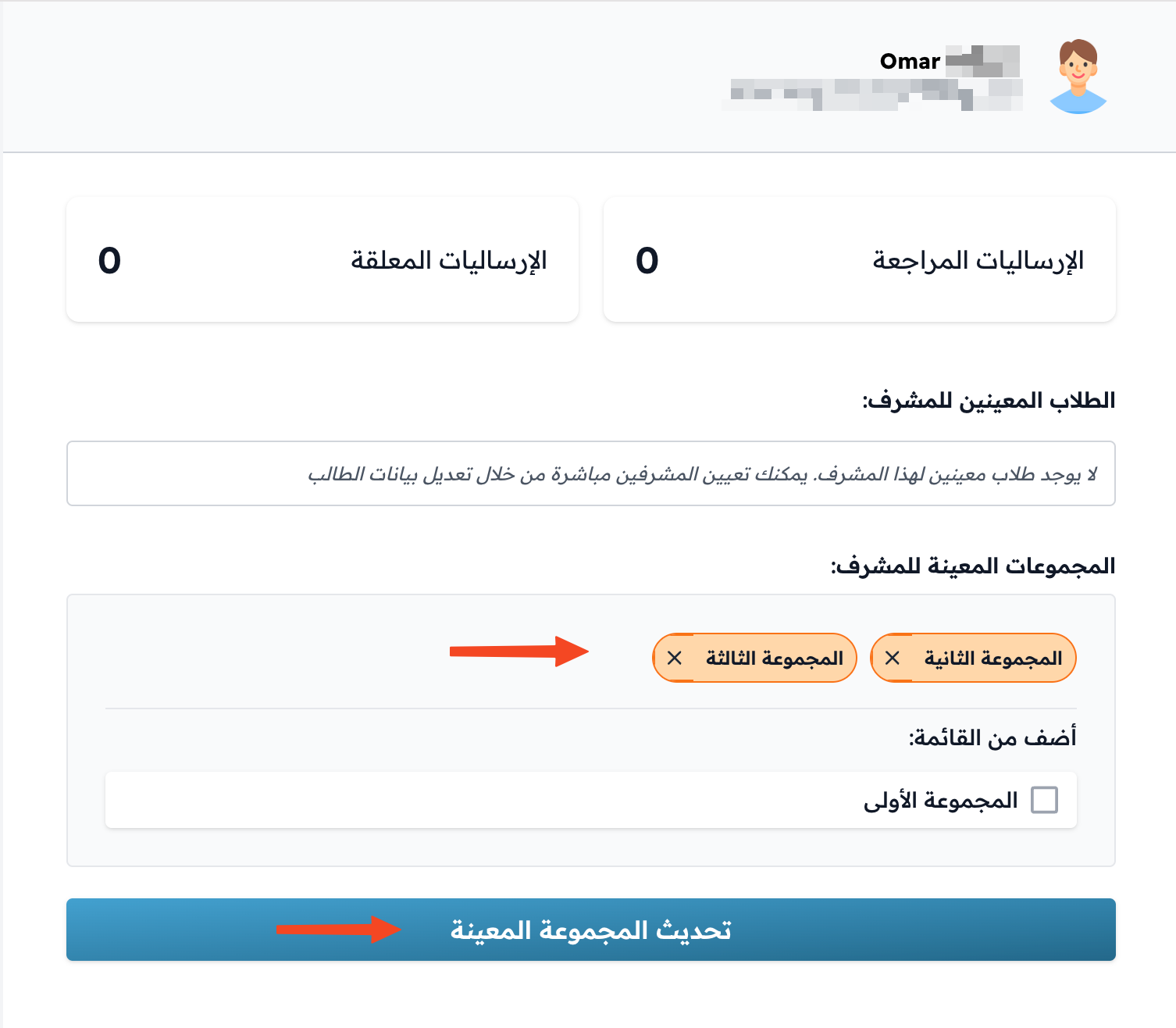1176x1028 pixels.
Task: Click Omar's profile avatar image
Action: click(x=1078, y=76)
